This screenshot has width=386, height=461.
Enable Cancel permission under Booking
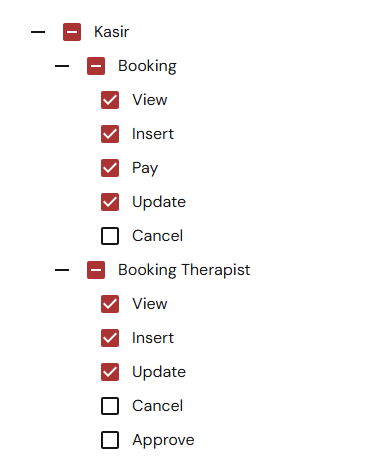(110, 236)
